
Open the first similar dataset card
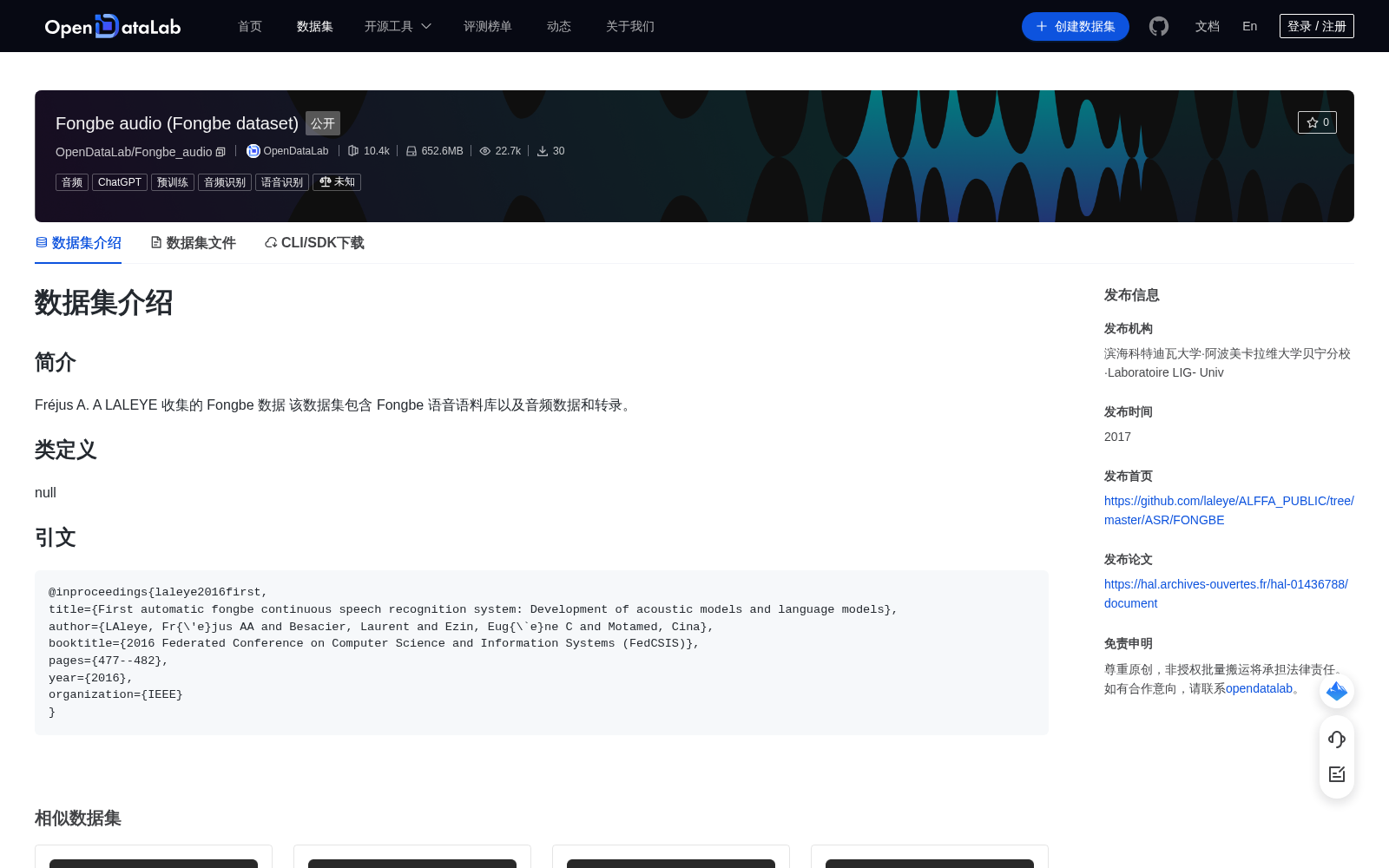coord(154,857)
